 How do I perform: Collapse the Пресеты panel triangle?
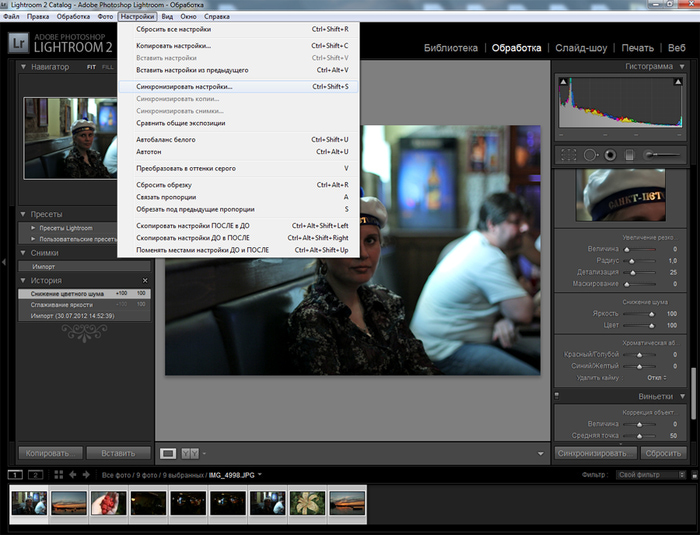(x=23, y=214)
